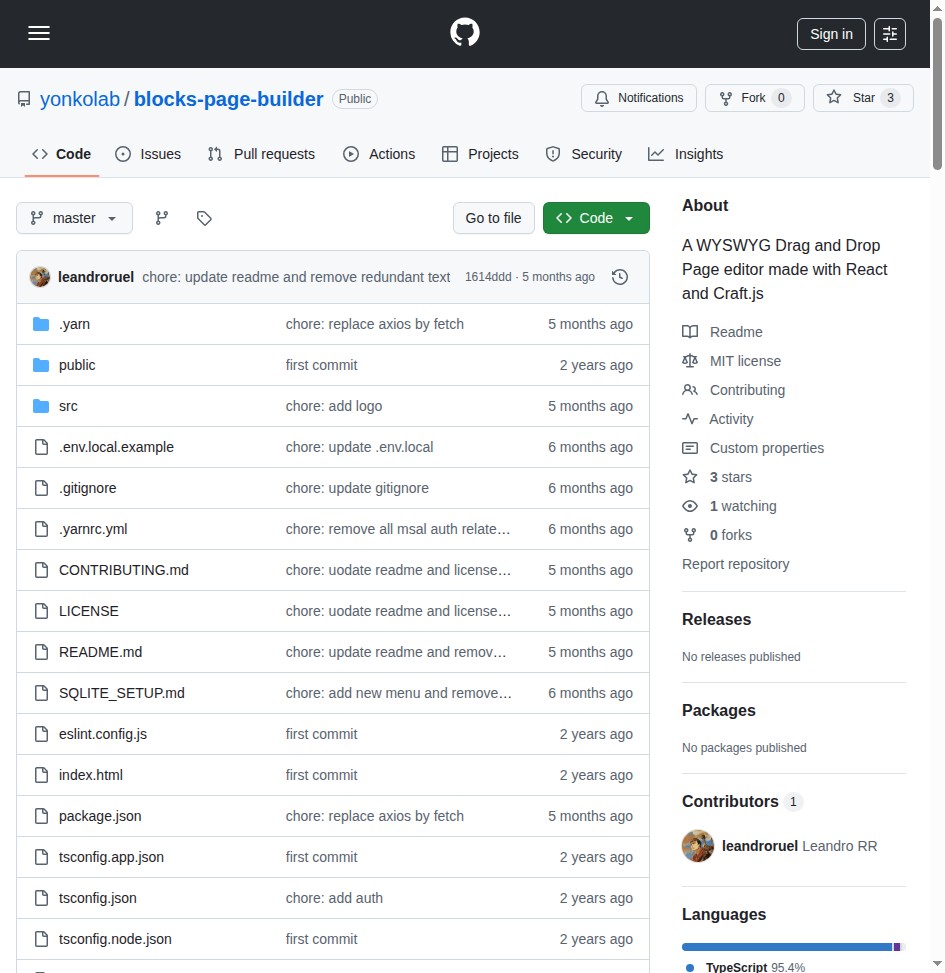Image resolution: width=945 pixels, height=973 pixels.
Task: Fork the repository
Action: (x=755, y=98)
